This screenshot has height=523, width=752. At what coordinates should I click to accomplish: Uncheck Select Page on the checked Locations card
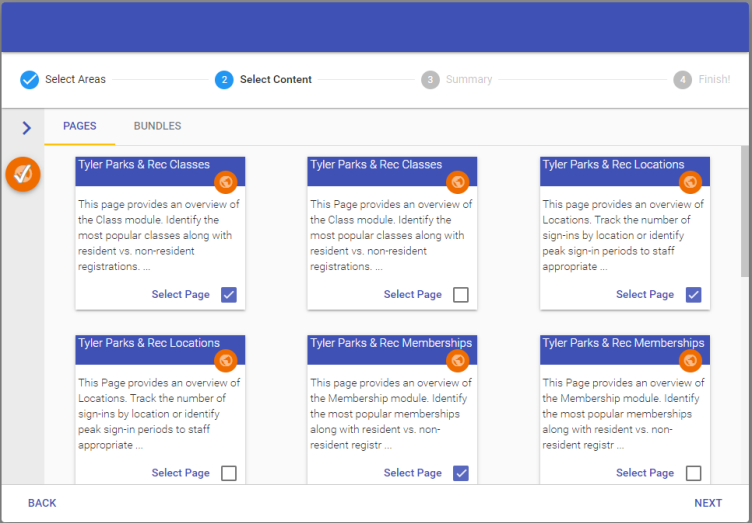[x=693, y=295]
